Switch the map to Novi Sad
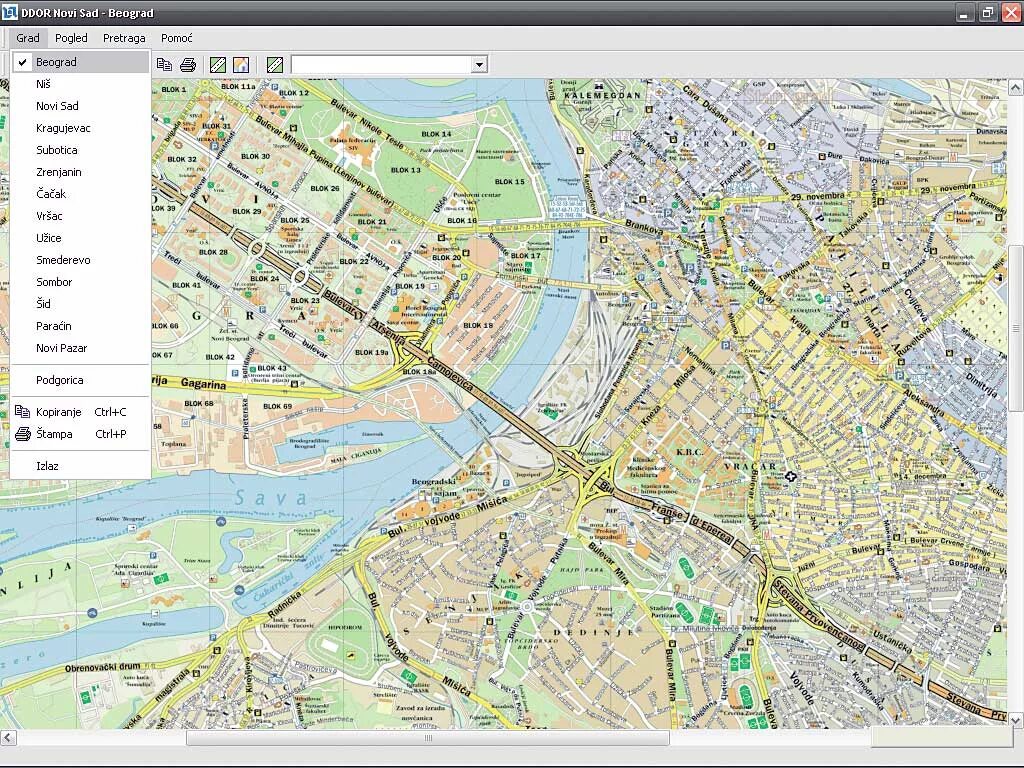The height and width of the screenshot is (768, 1024). (80, 106)
